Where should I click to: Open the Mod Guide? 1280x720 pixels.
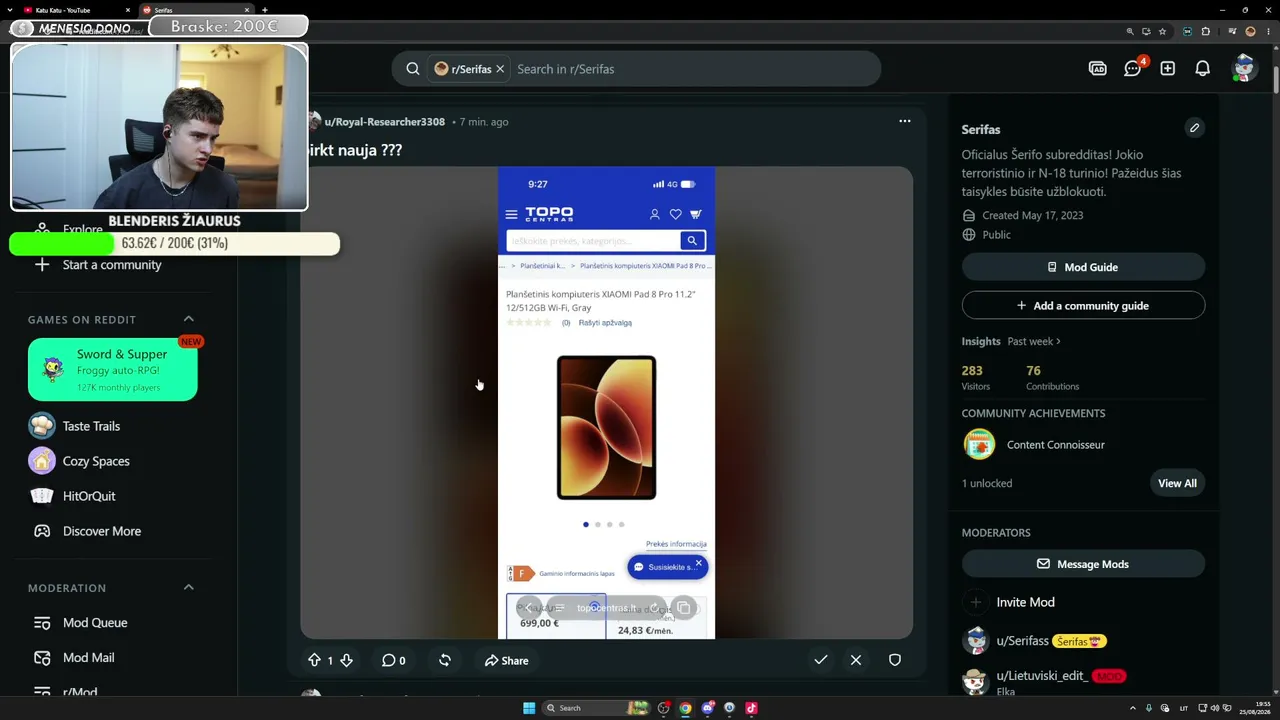1083,267
